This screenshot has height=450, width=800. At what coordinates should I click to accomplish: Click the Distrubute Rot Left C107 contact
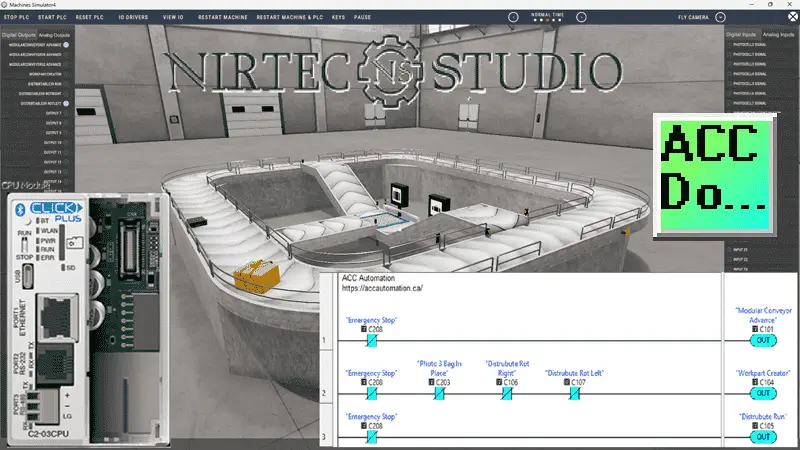coord(574,393)
